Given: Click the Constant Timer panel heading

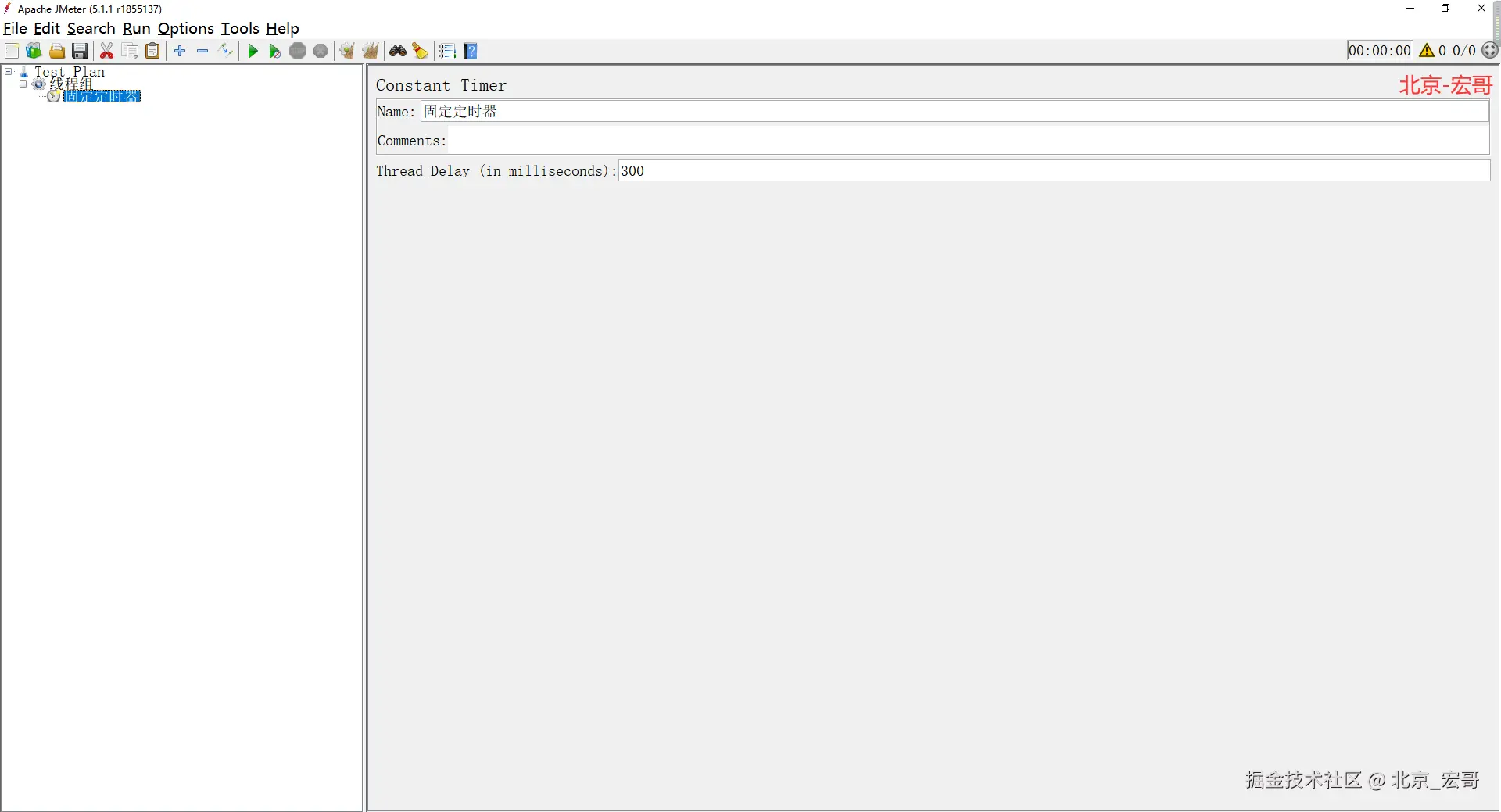Looking at the screenshot, I should [x=442, y=85].
